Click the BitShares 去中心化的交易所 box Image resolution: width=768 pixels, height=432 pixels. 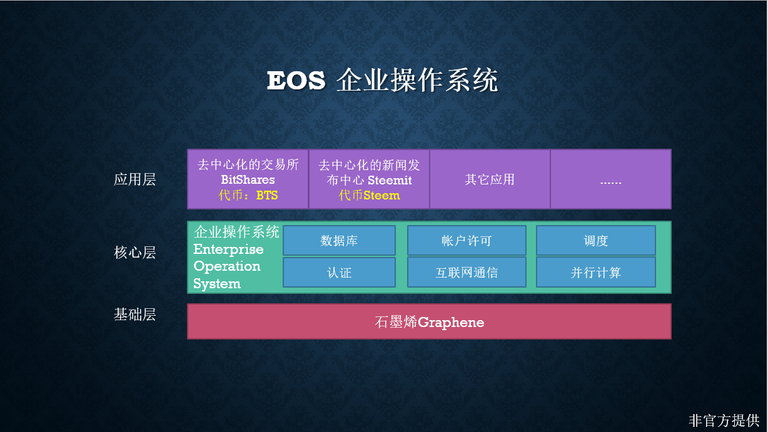point(248,179)
